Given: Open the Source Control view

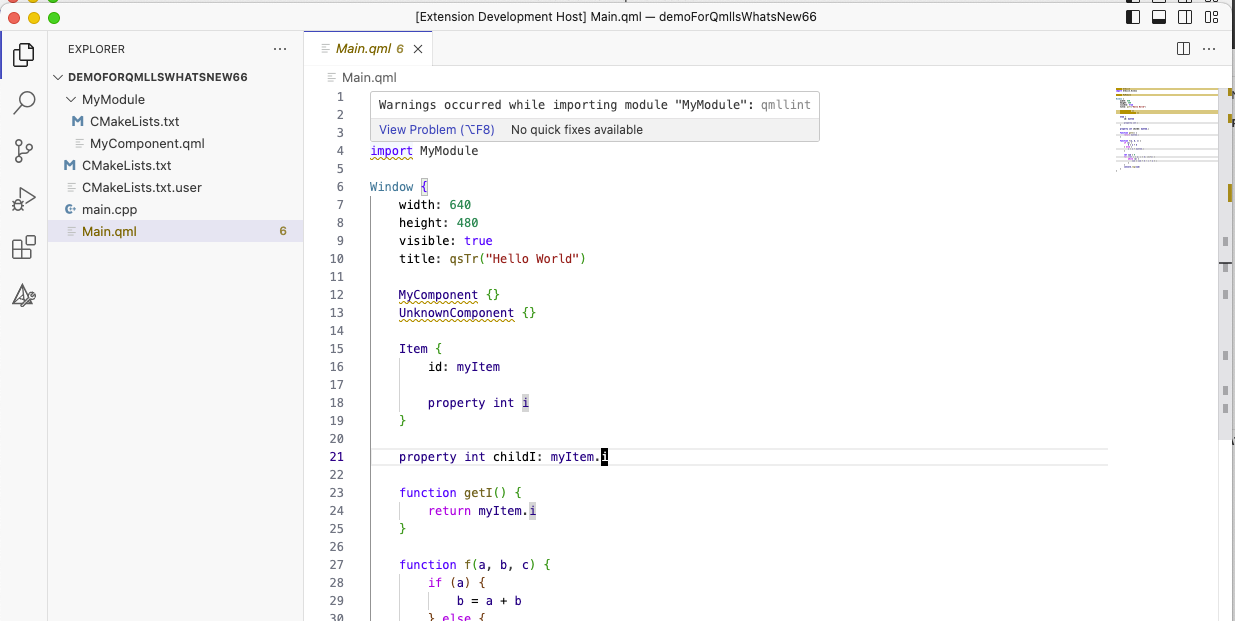Looking at the screenshot, I should [x=23, y=151].
